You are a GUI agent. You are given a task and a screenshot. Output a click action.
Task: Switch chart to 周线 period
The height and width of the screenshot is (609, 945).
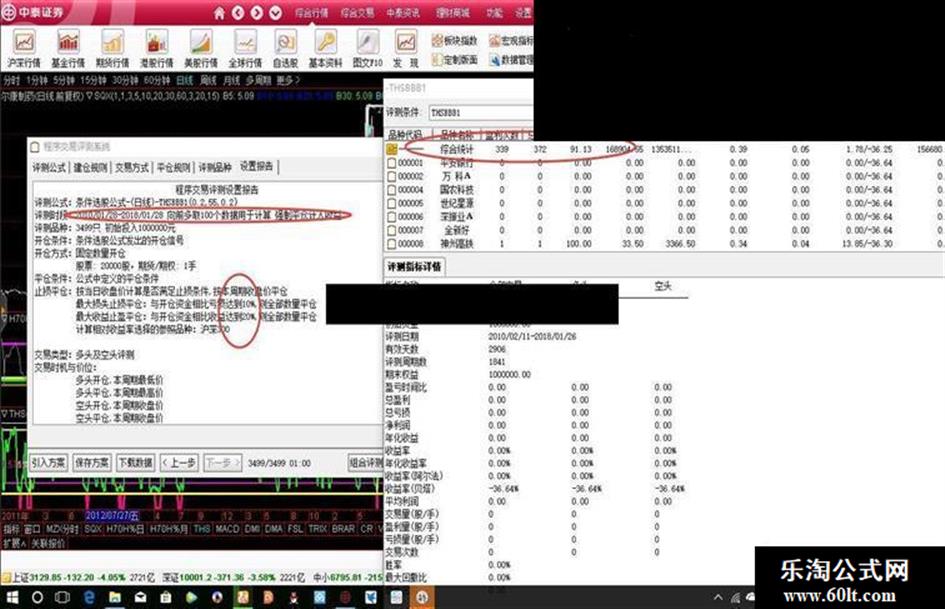pos(208,80)
